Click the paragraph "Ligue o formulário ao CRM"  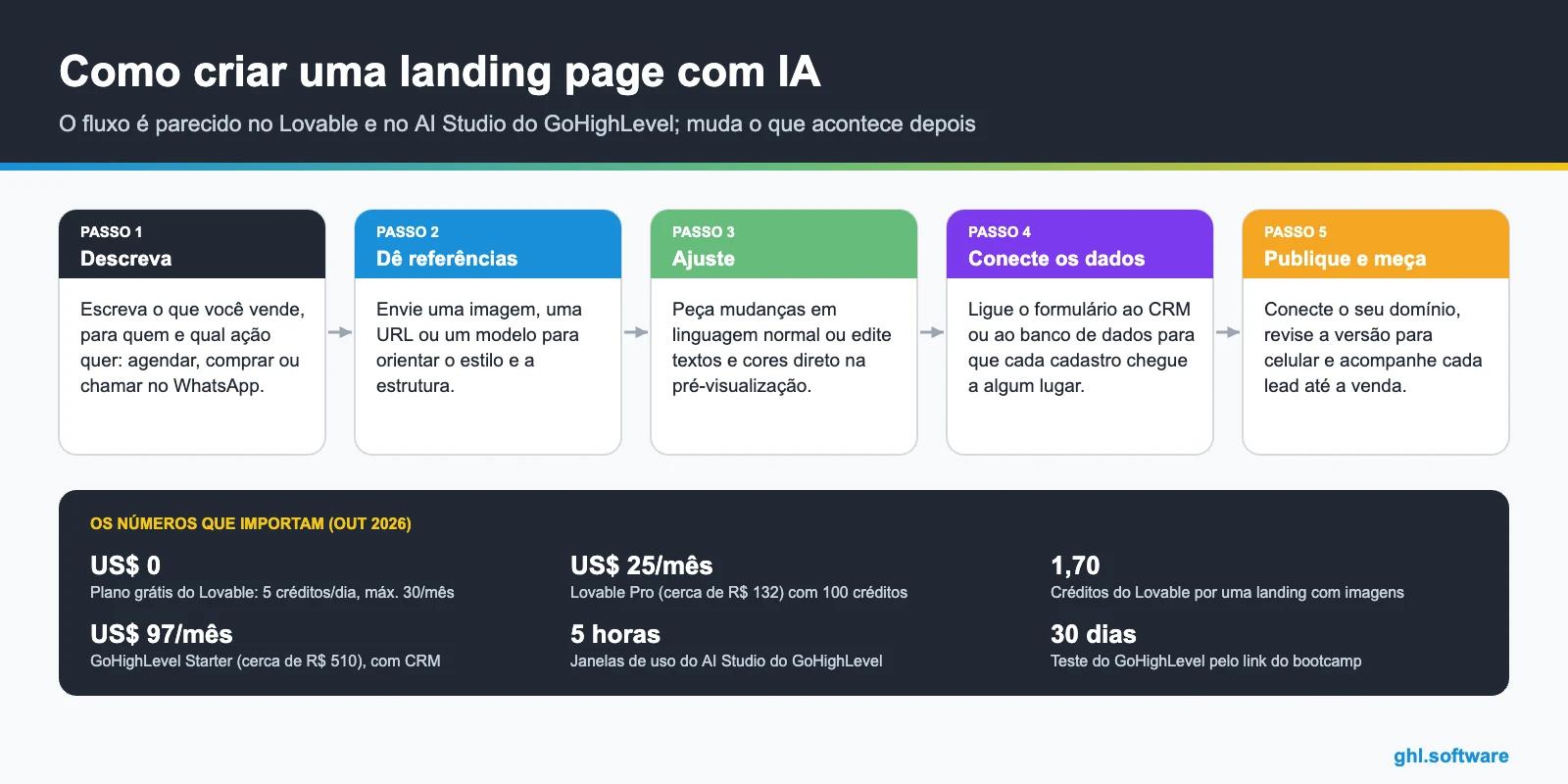tap(1081, 347)
